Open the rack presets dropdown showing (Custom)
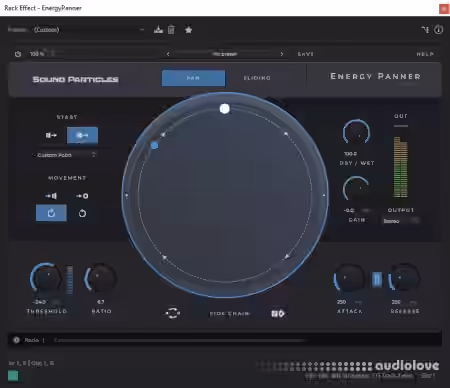450x388 pixels. (88, 30)
